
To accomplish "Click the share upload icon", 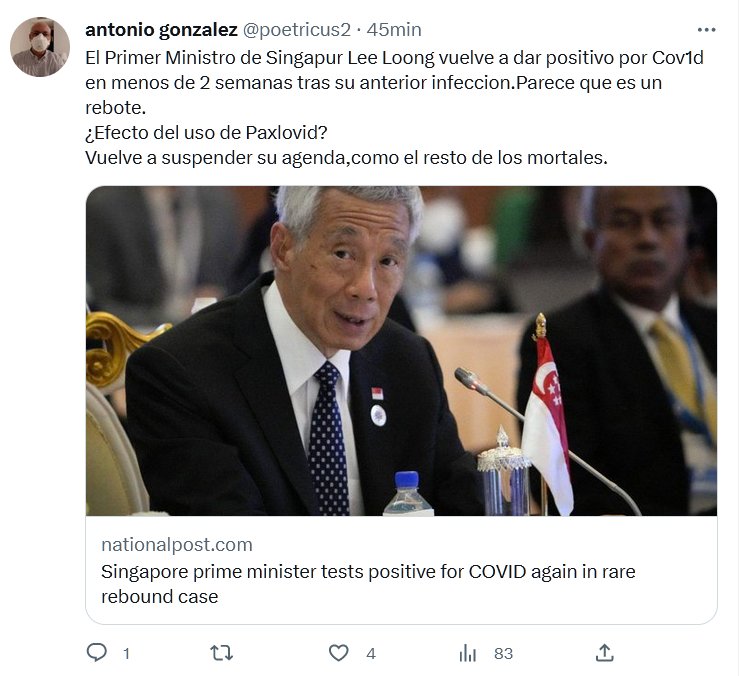I will coord(604,653).
